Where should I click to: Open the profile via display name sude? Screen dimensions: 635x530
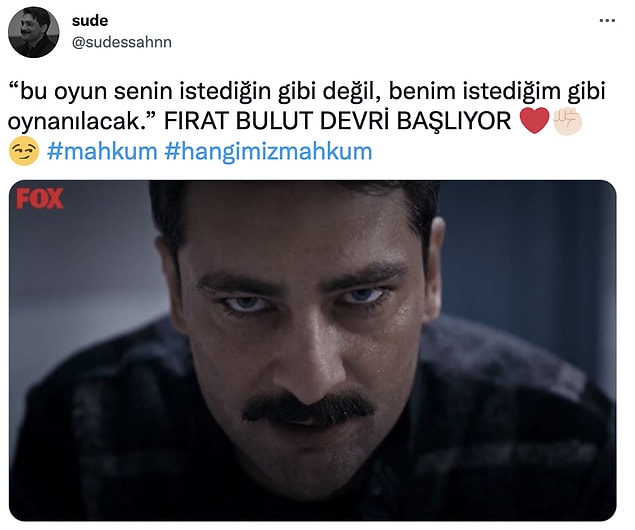tap(90, 21)
